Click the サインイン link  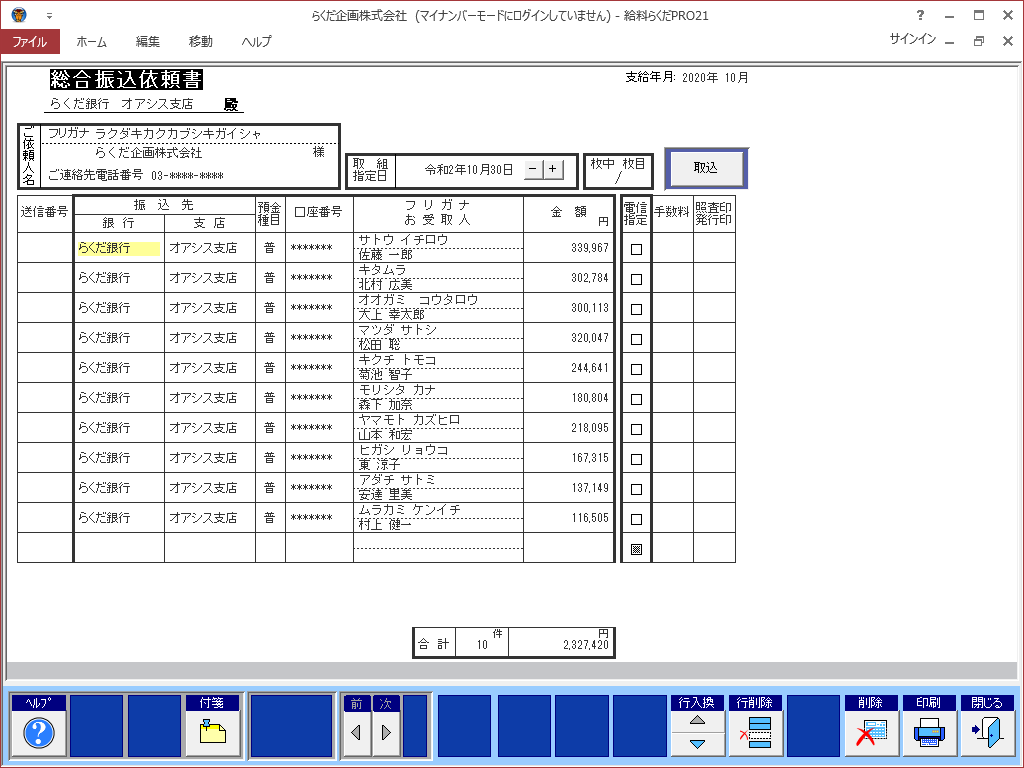pyautogui.click(x=912, y=39)
